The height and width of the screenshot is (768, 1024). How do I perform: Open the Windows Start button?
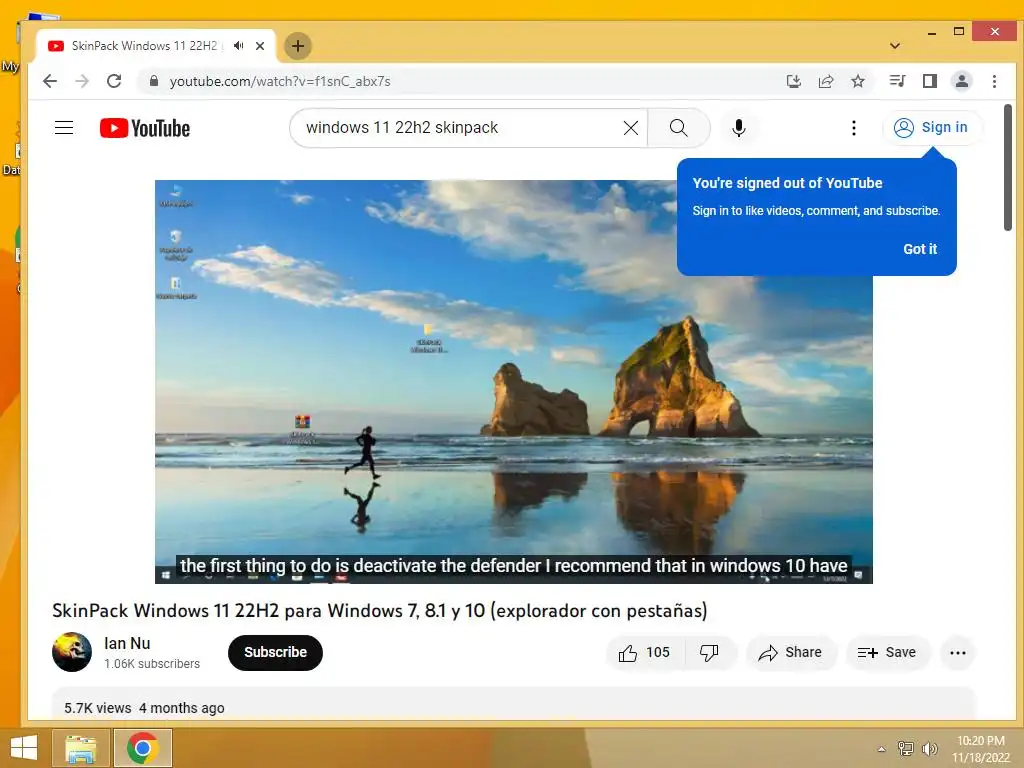click(x=24, y=748)
